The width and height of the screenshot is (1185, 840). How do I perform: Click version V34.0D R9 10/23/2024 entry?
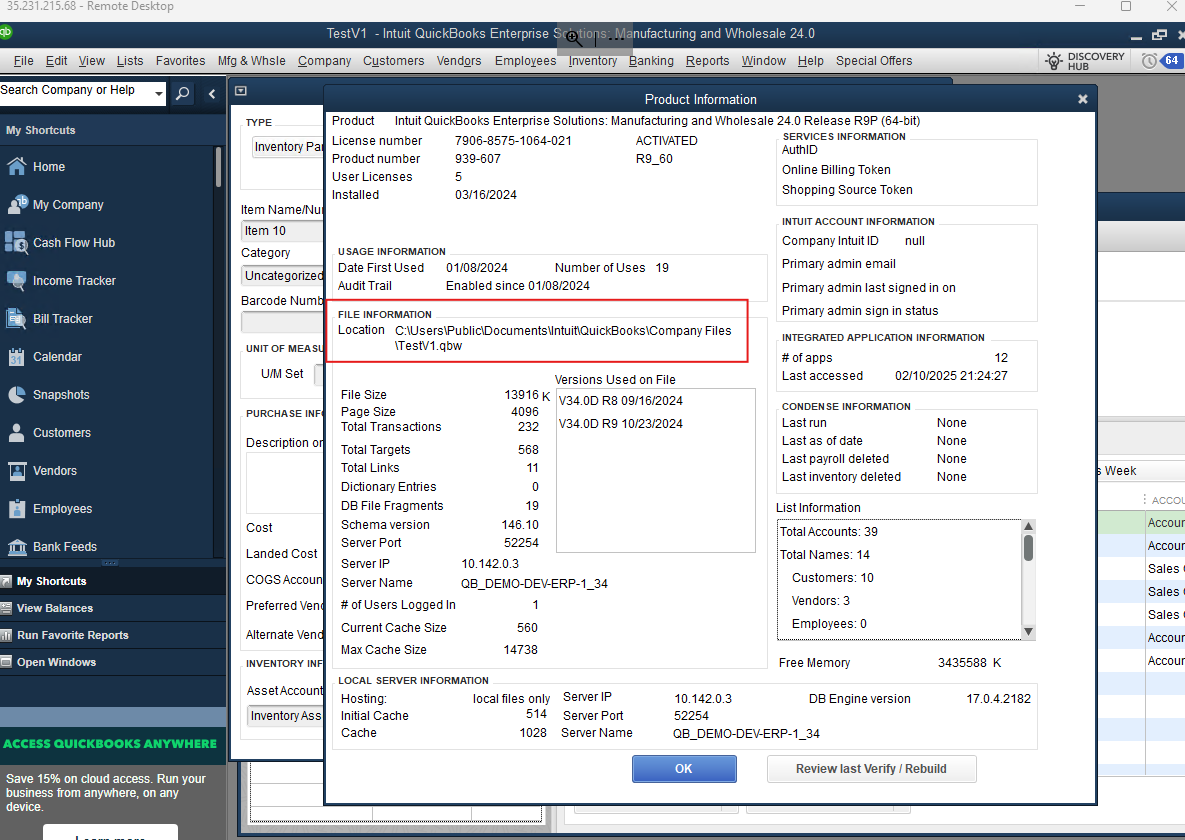click(620, 423)
